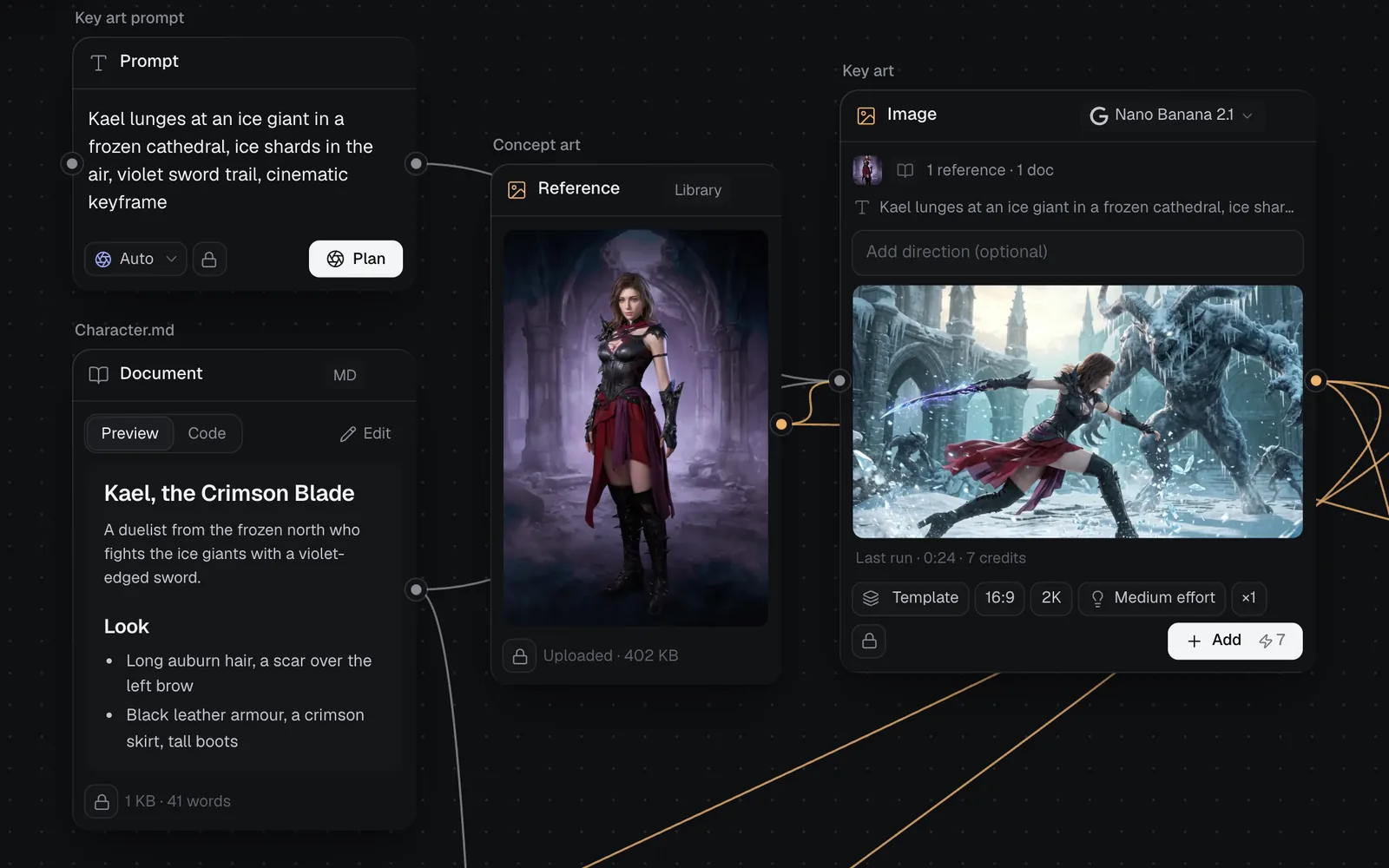Switch to the Code tab
1389x868 pixels.
(207, 433)
